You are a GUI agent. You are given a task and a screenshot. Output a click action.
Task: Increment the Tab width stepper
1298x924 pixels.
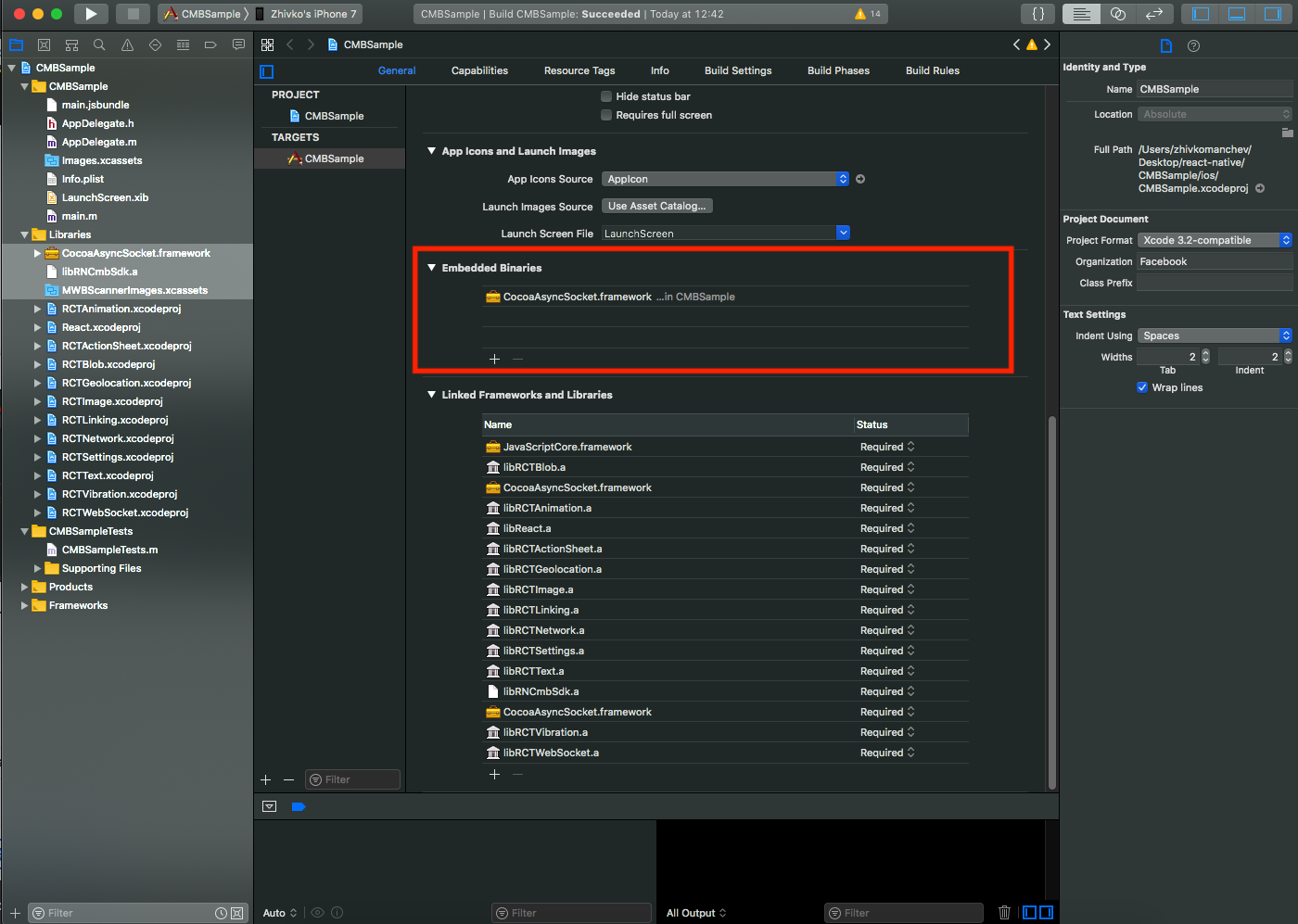pyautogui.click(x=1205, y=353)
